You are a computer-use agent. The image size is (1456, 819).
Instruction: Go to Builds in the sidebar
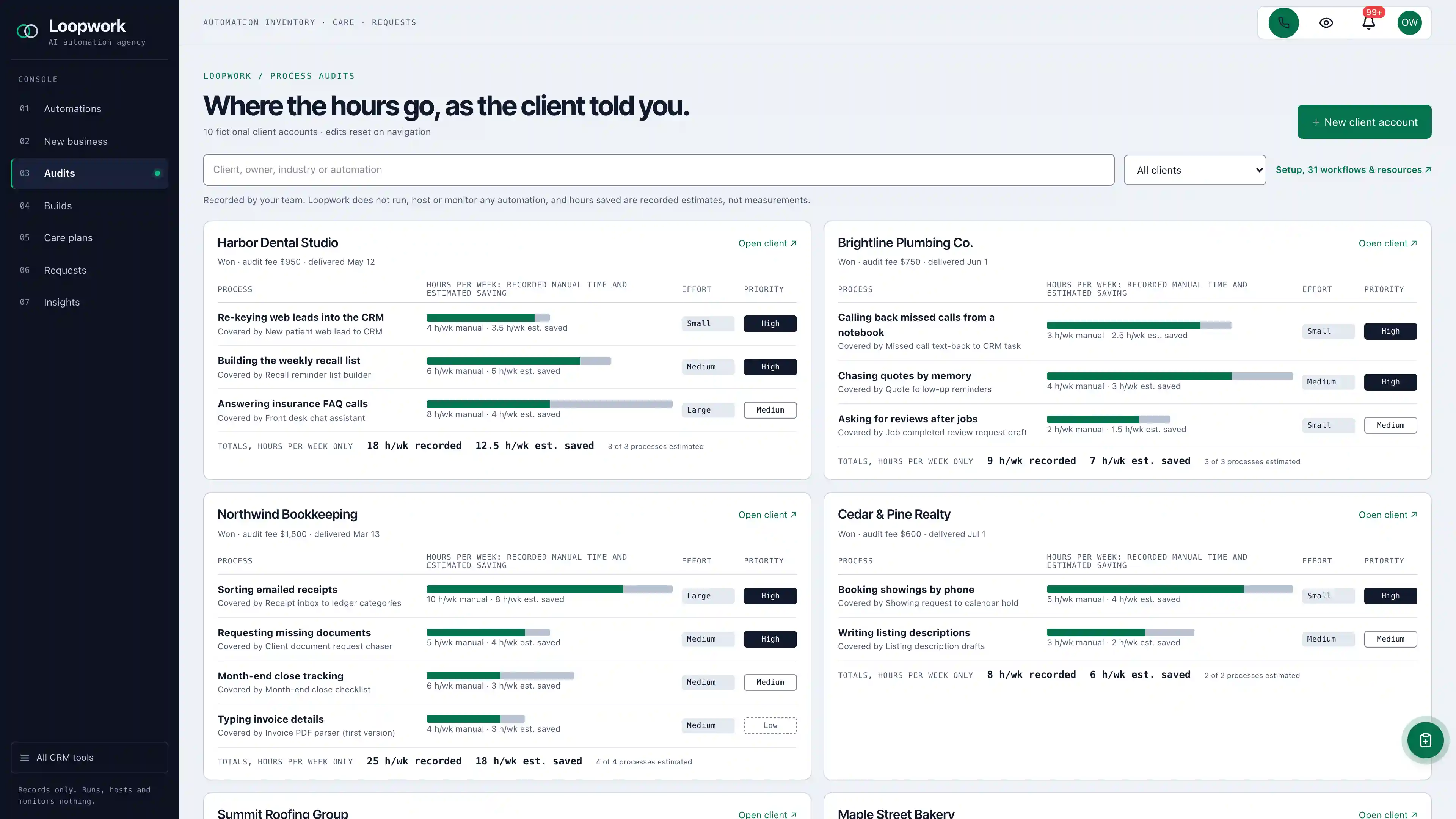coord(89,206)
